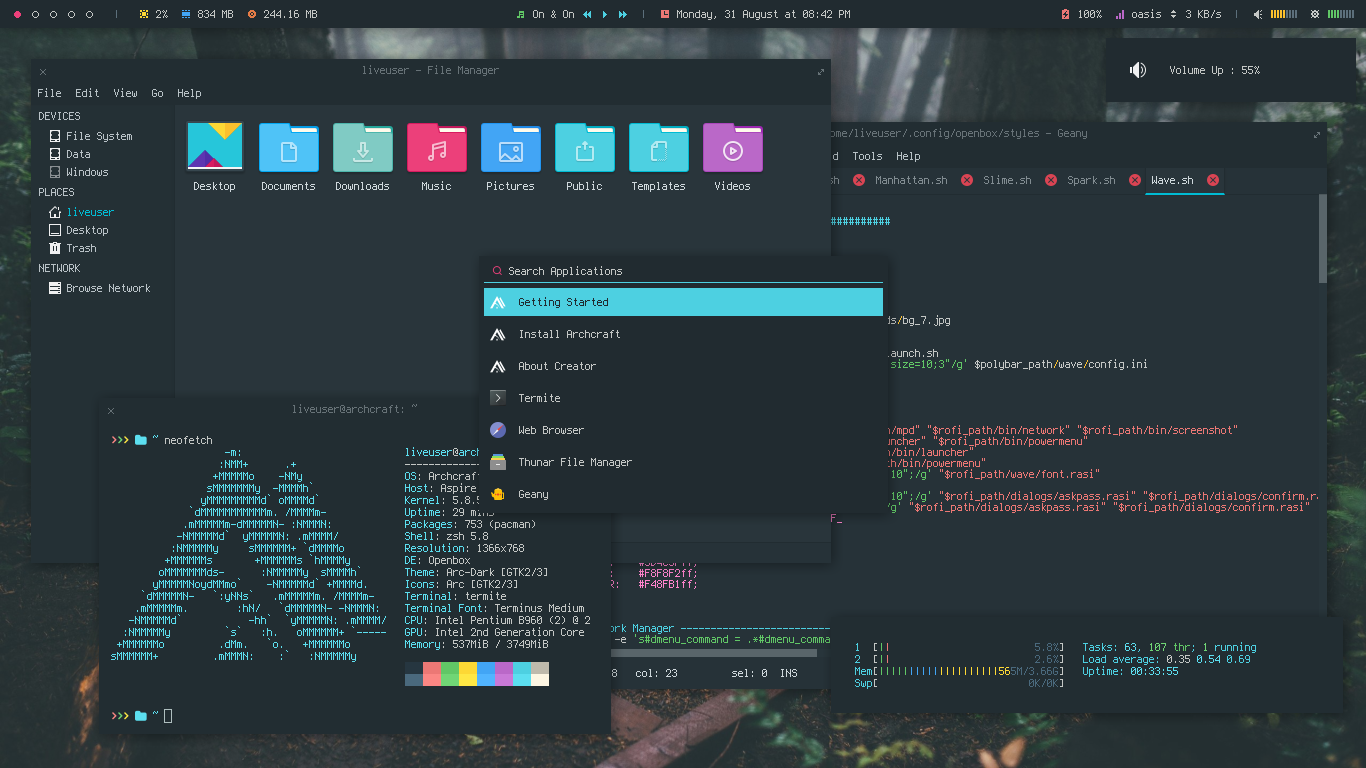Screen dimensions: 1366x768
Task: Launch Getting Started from app launcher
Action: click(x=683, y=302)
